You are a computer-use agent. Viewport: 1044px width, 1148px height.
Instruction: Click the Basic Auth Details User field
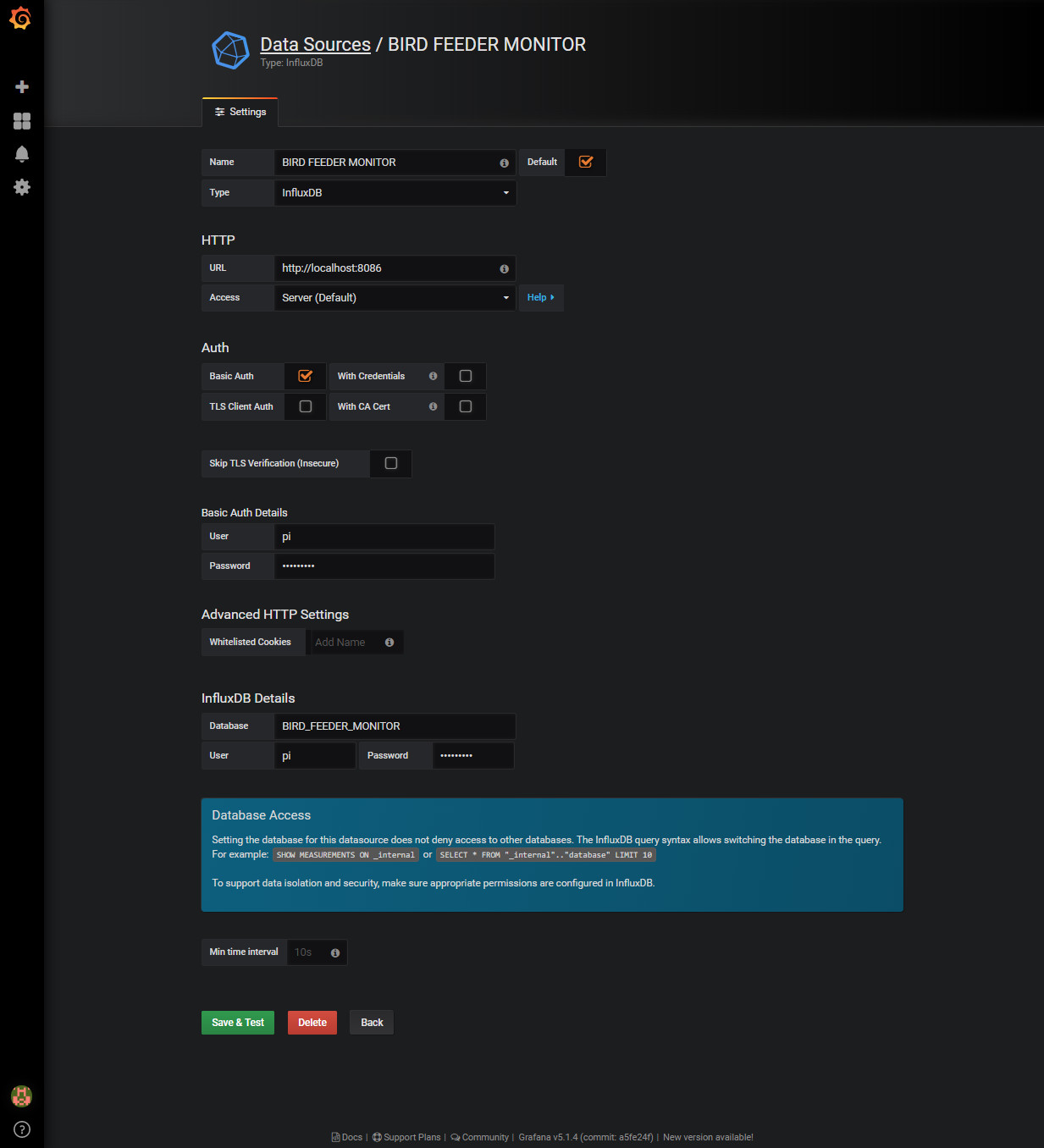point(384,537)
